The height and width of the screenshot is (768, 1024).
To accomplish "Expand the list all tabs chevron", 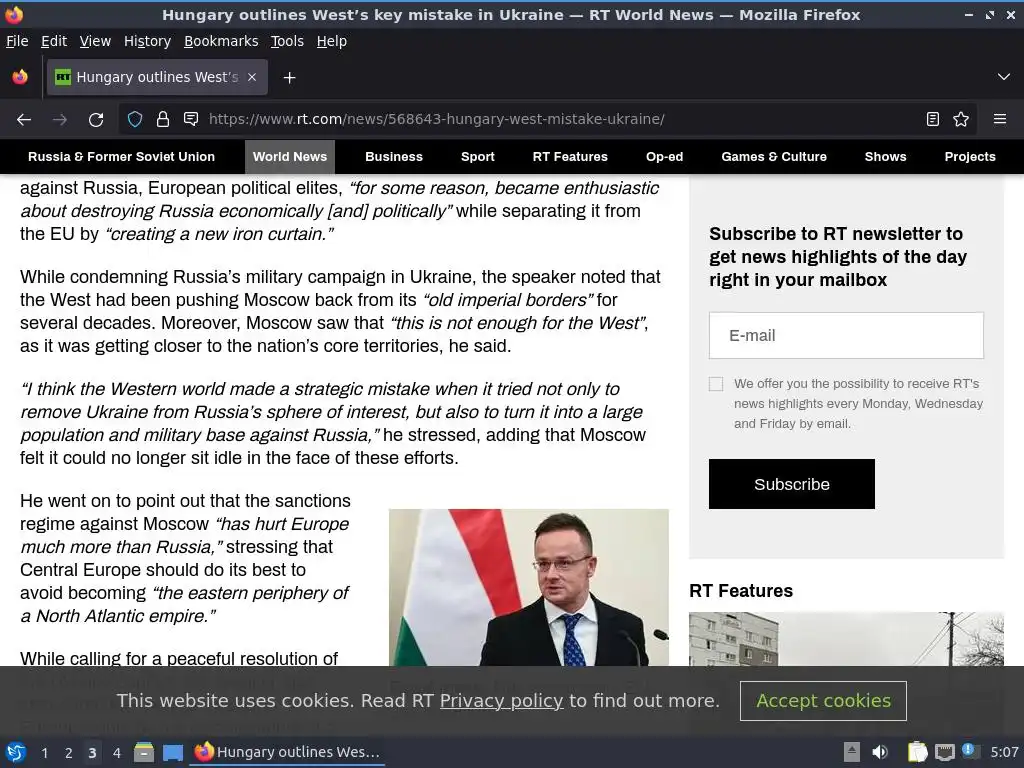I will [x=1004, y=77].
